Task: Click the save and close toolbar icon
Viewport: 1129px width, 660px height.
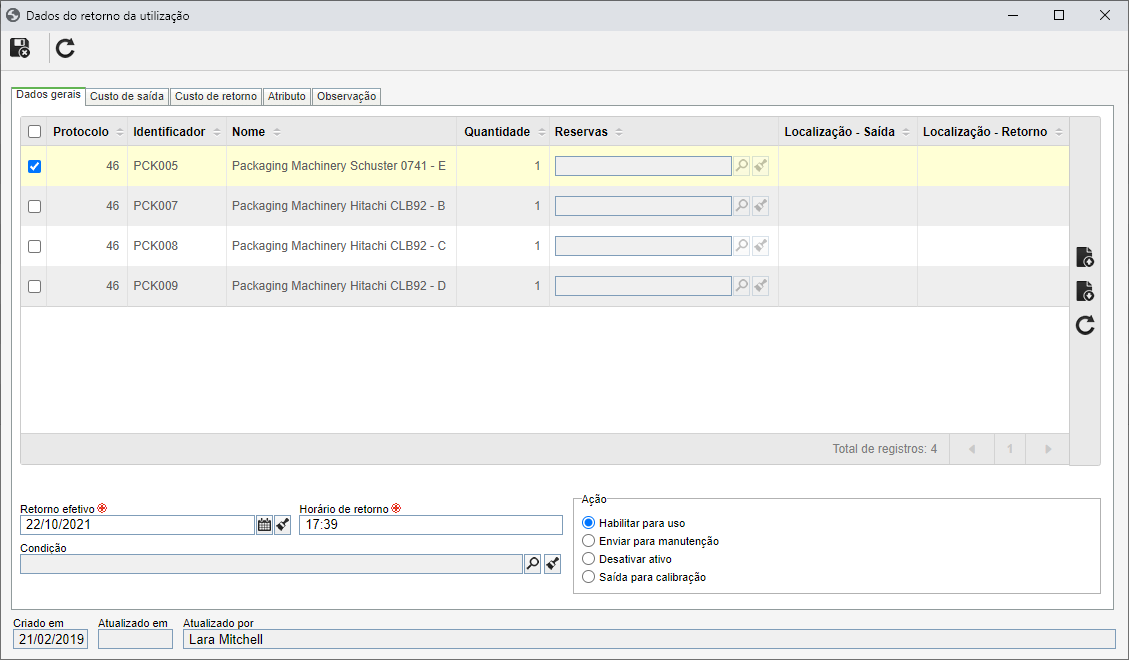Action: pos(20,48)
